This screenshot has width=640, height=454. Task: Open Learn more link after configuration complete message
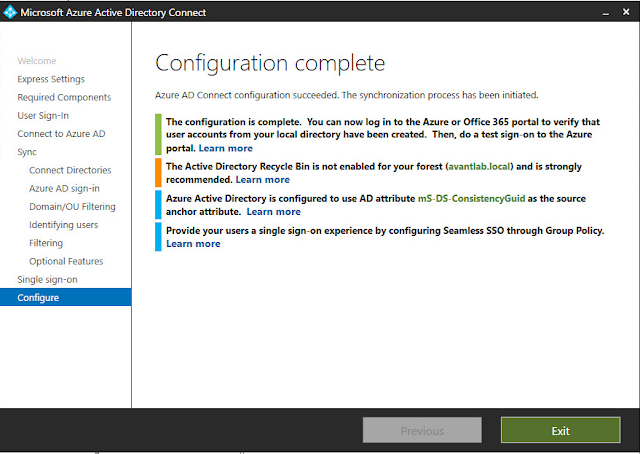coord(226,148)
